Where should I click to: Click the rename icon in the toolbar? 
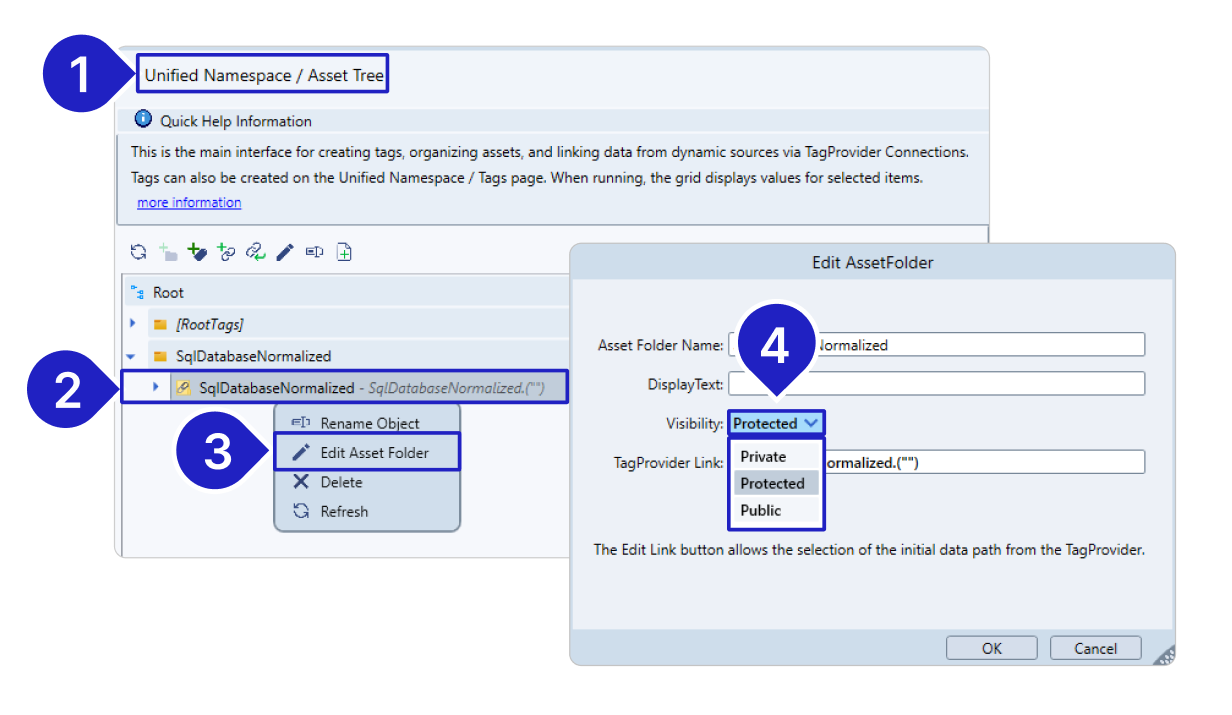click(x=314, y=253)
